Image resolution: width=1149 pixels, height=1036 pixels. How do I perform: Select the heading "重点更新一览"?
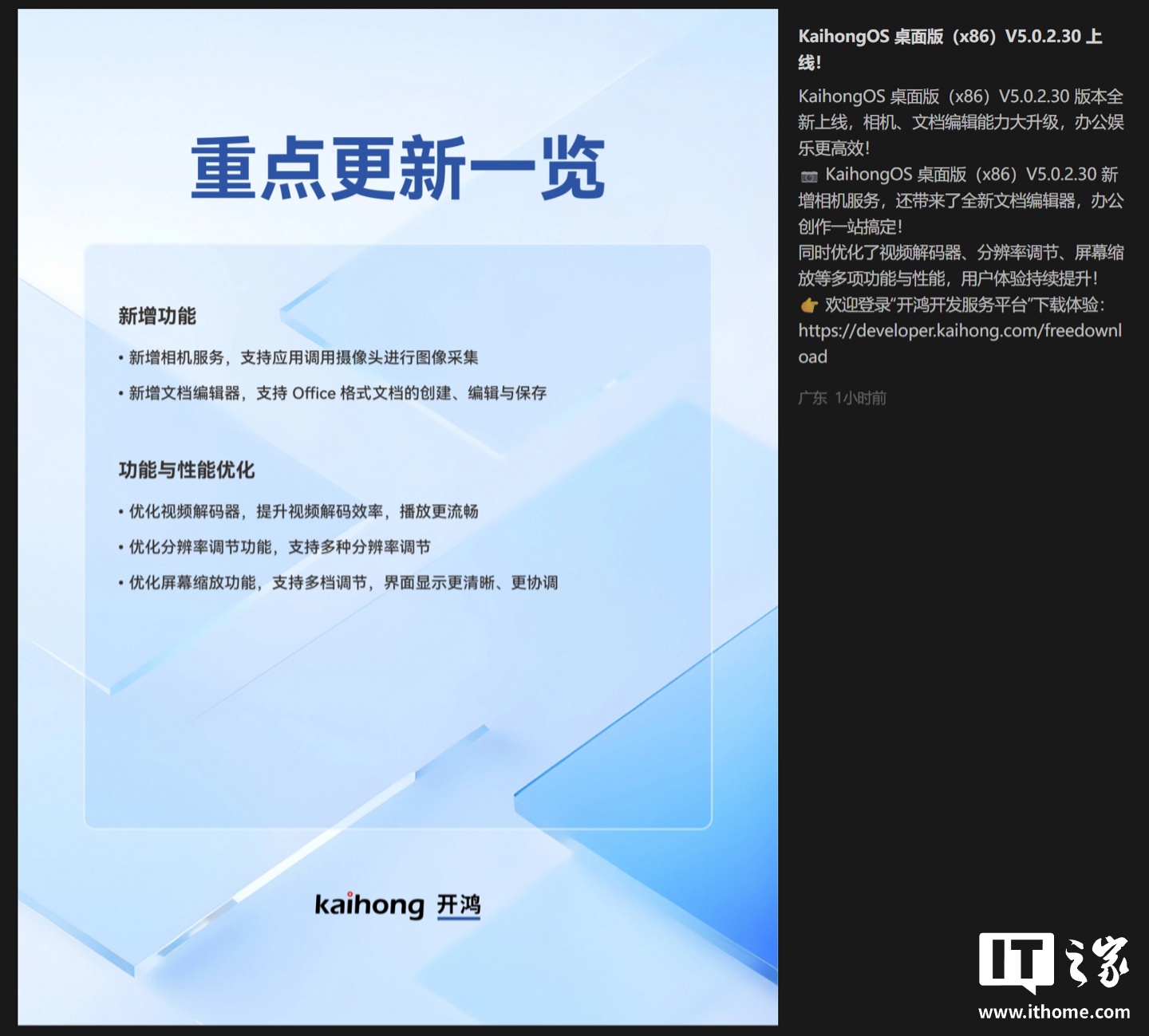(x=397, y=168)
